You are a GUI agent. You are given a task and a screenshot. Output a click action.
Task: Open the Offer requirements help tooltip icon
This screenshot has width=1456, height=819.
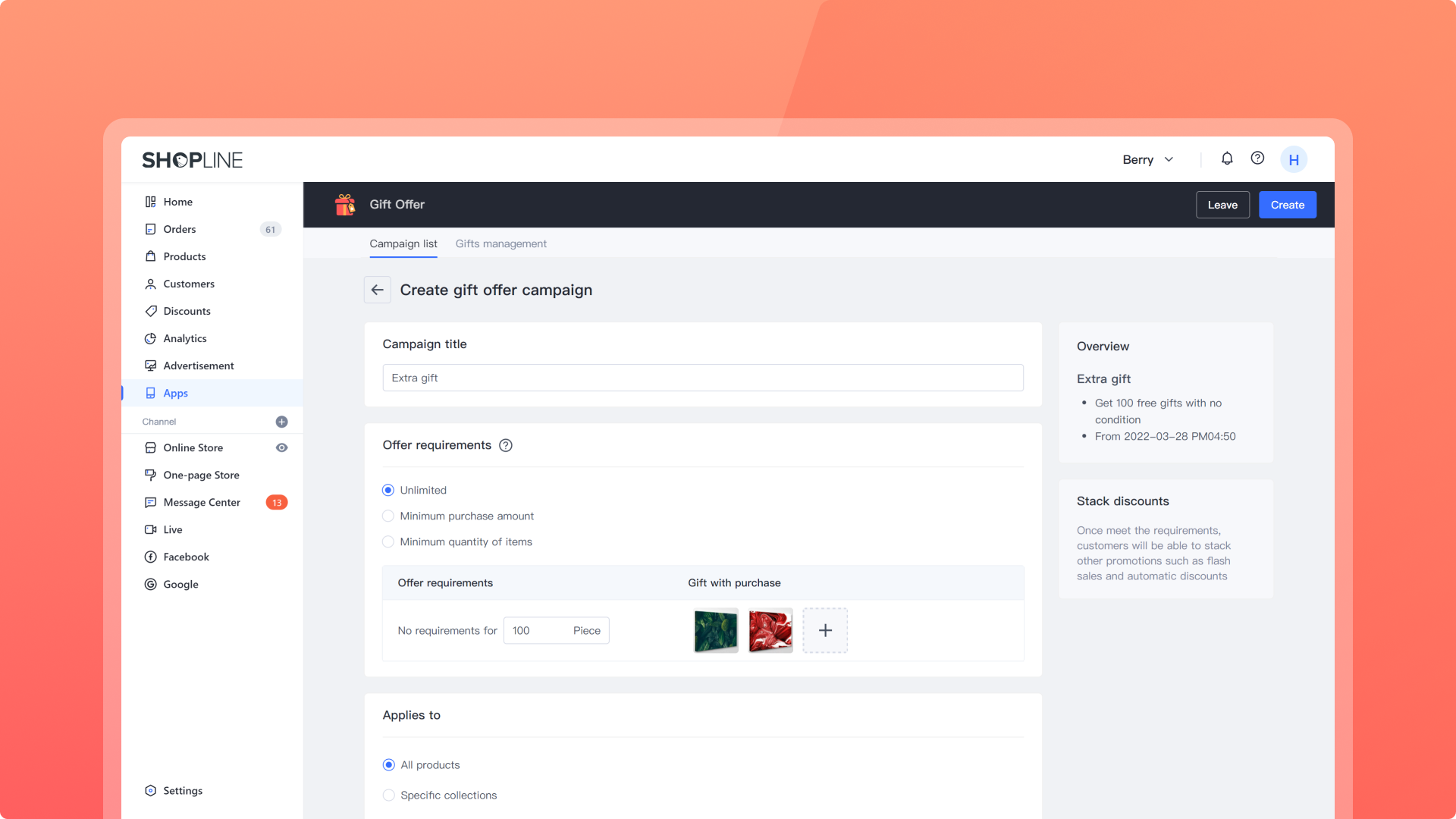[x=506, y=445]
